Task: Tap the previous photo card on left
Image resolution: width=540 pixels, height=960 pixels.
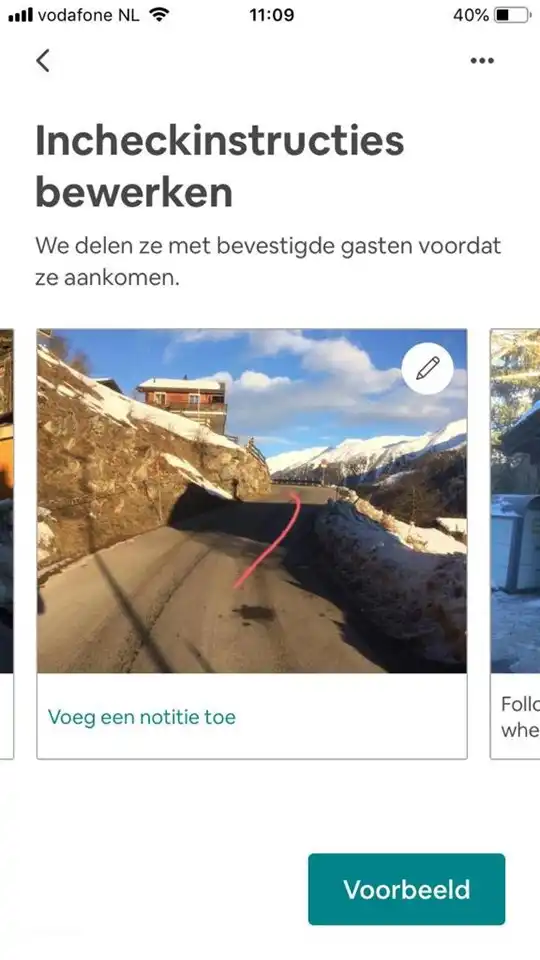Action: (x=6, y=544)
